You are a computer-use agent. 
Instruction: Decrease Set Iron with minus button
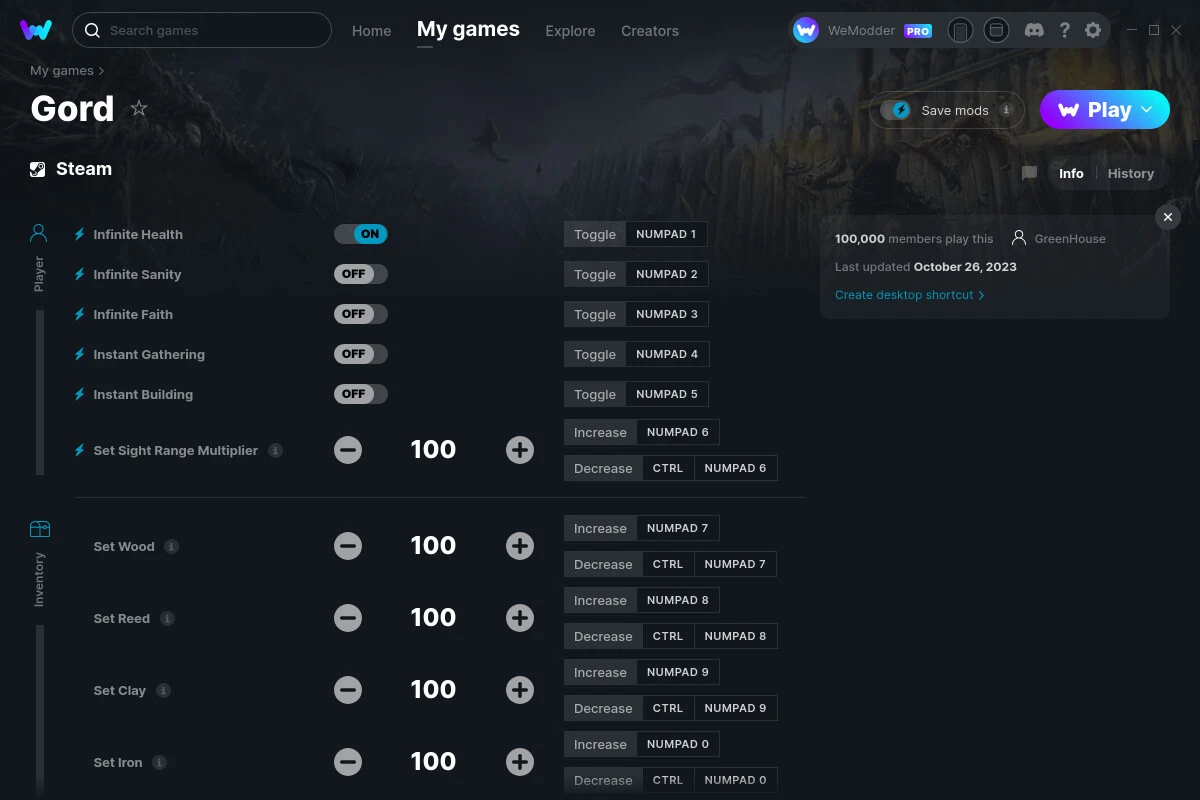348,762
